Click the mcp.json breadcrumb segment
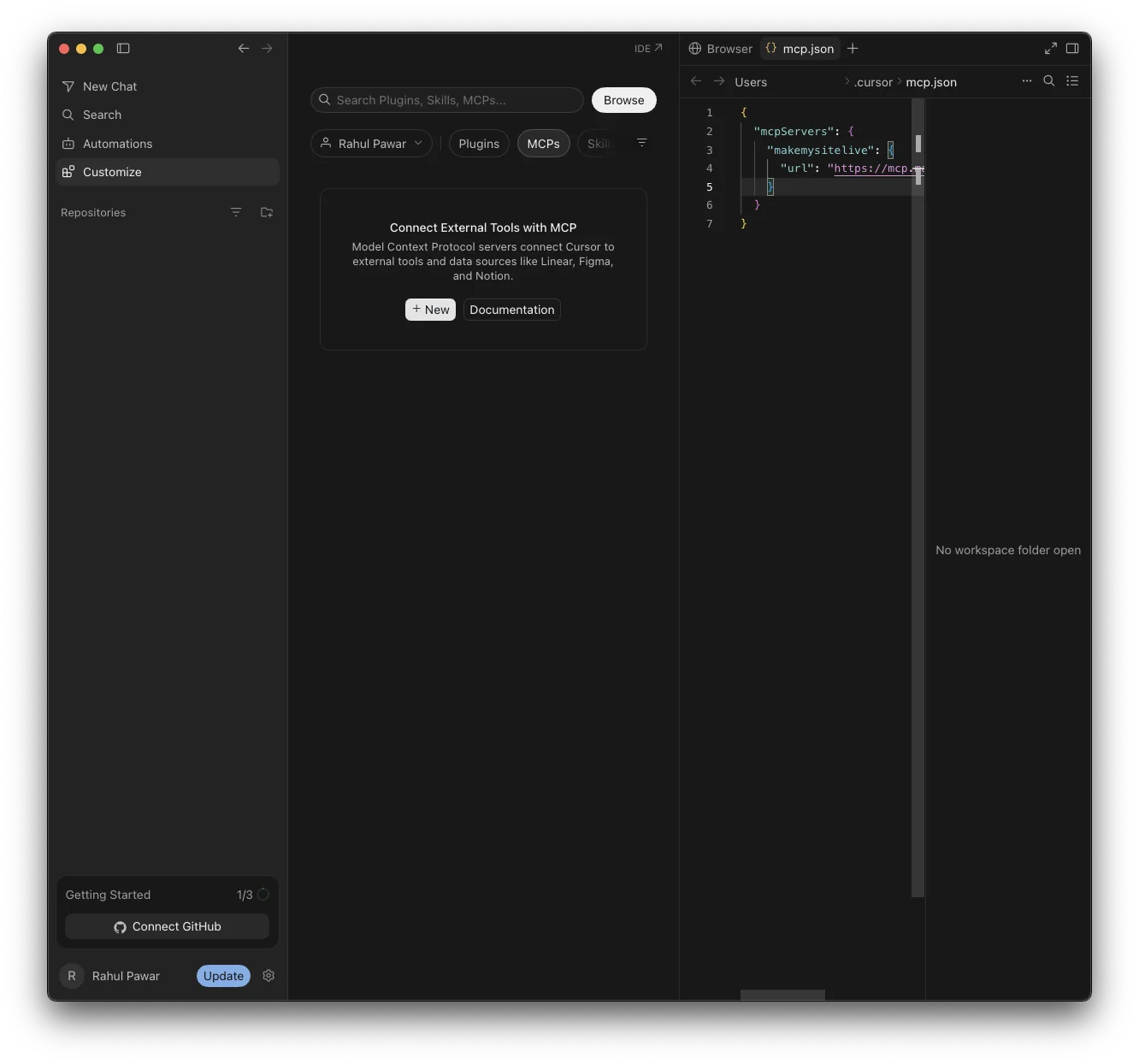 pos(931,82)
